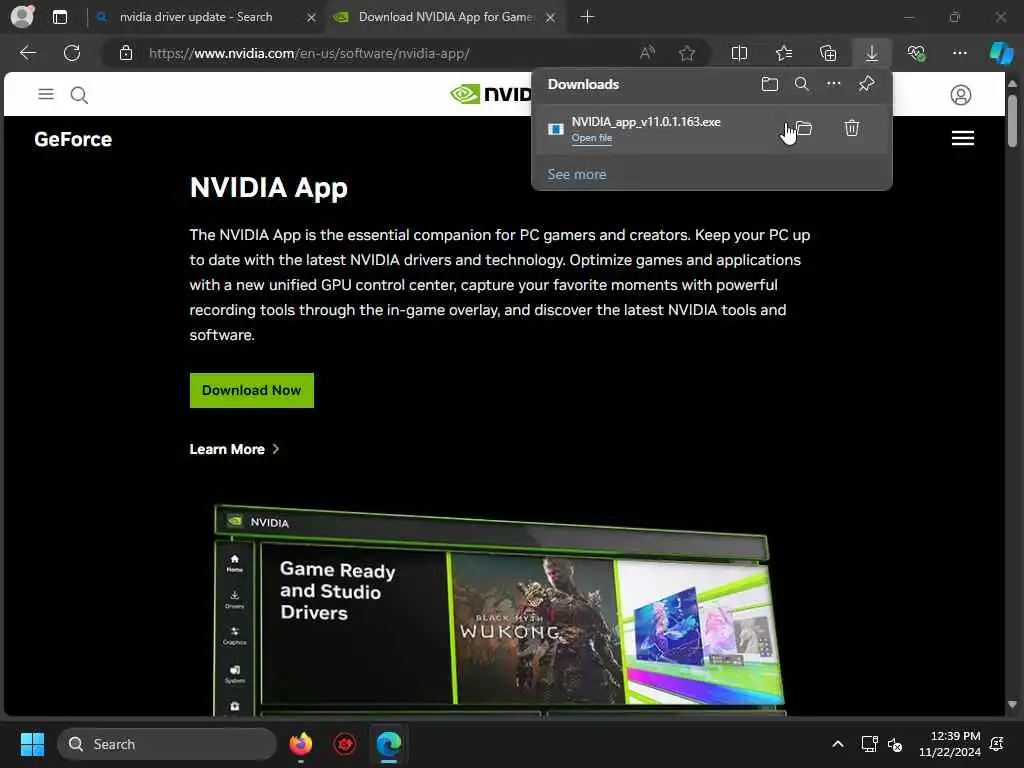Image resolution: width=1024 pixels, height=768 pixels.
Task: Open Edge Settings and more ellipsis
Action: (959, 53)
